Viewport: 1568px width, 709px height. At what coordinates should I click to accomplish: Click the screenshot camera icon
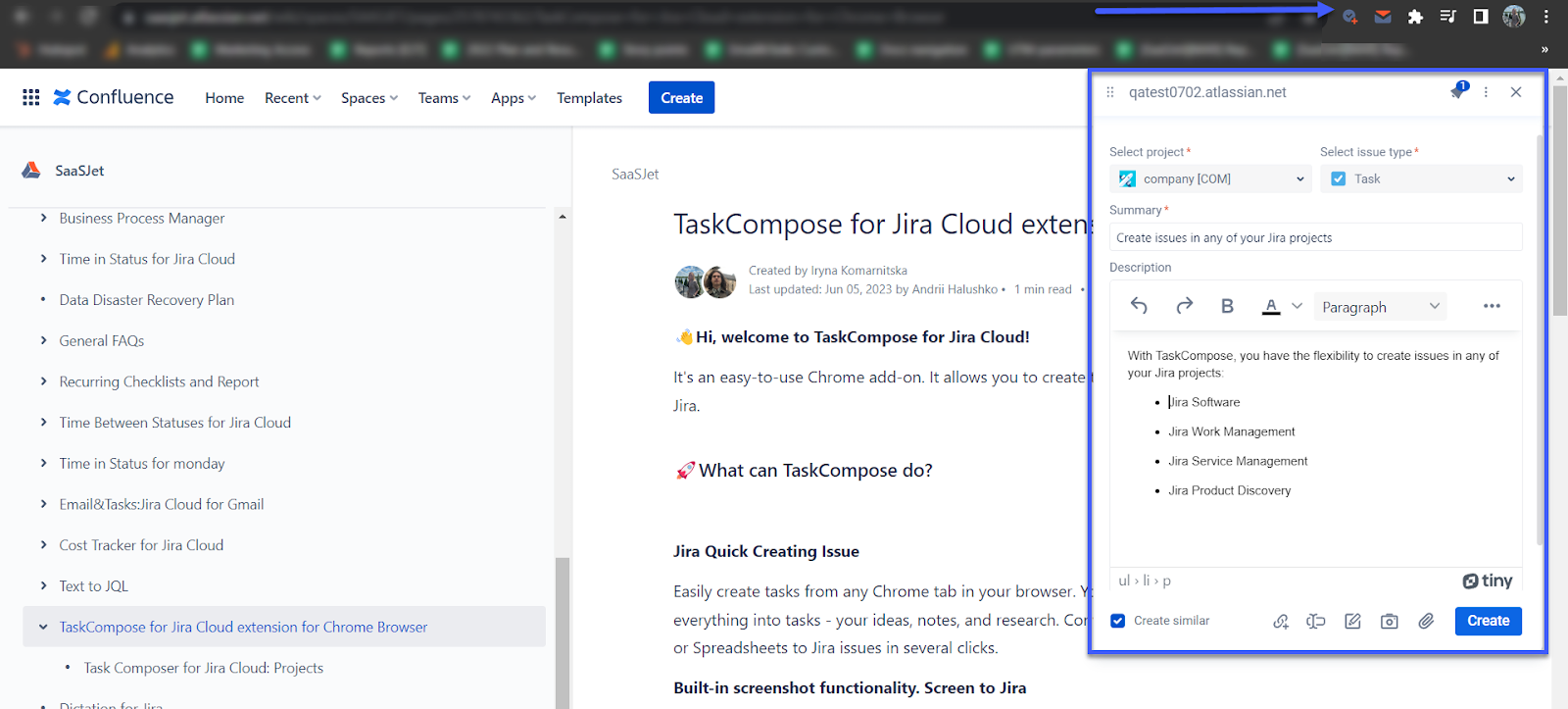(1389, 621)
